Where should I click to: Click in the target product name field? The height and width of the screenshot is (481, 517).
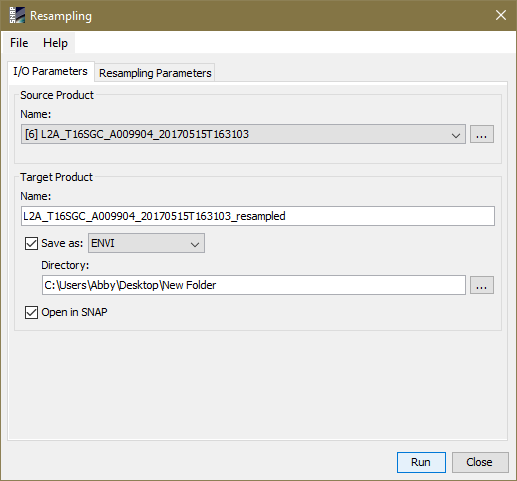[x=258, y=216]
